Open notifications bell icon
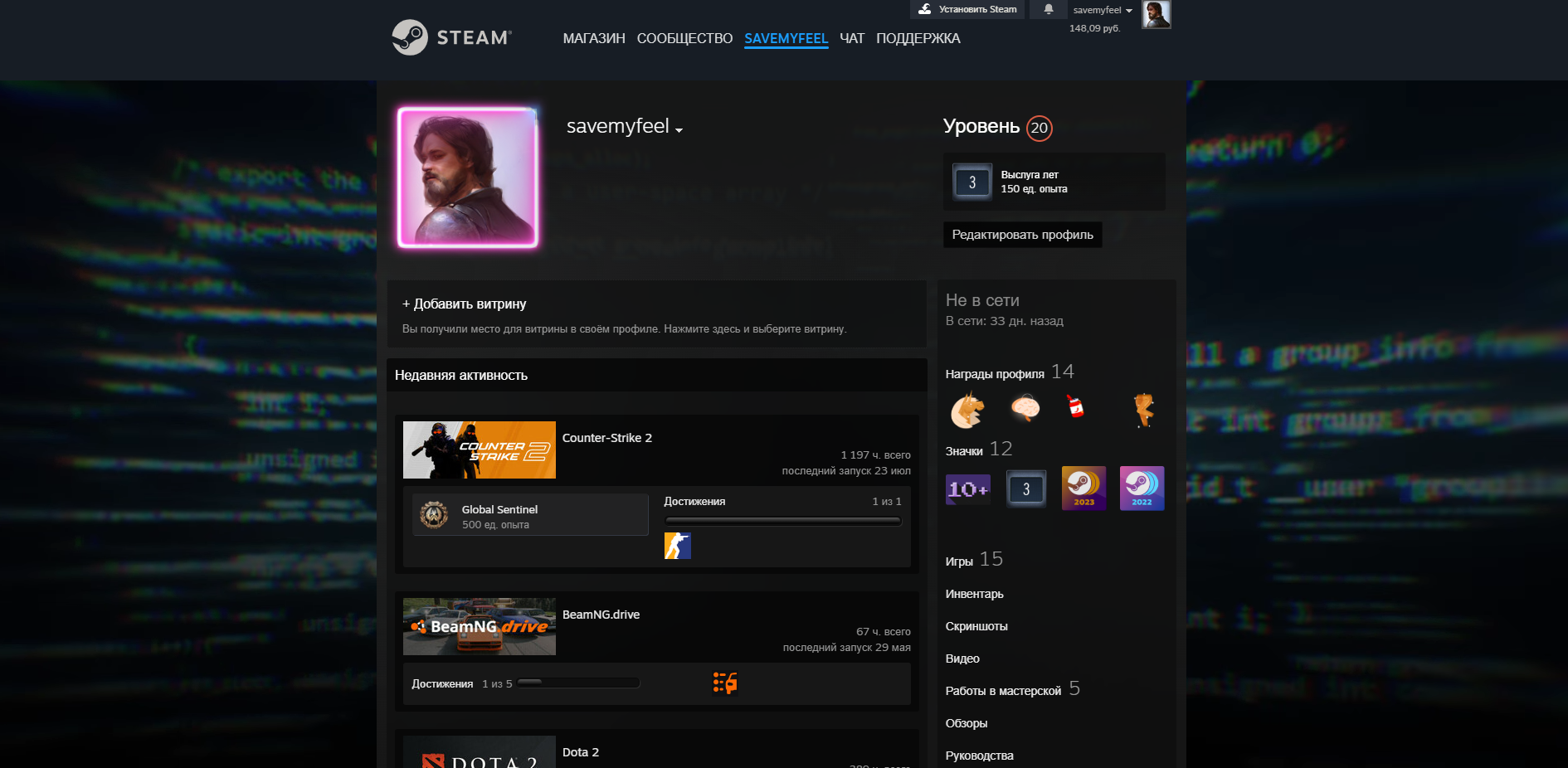 click(1049, 9)
